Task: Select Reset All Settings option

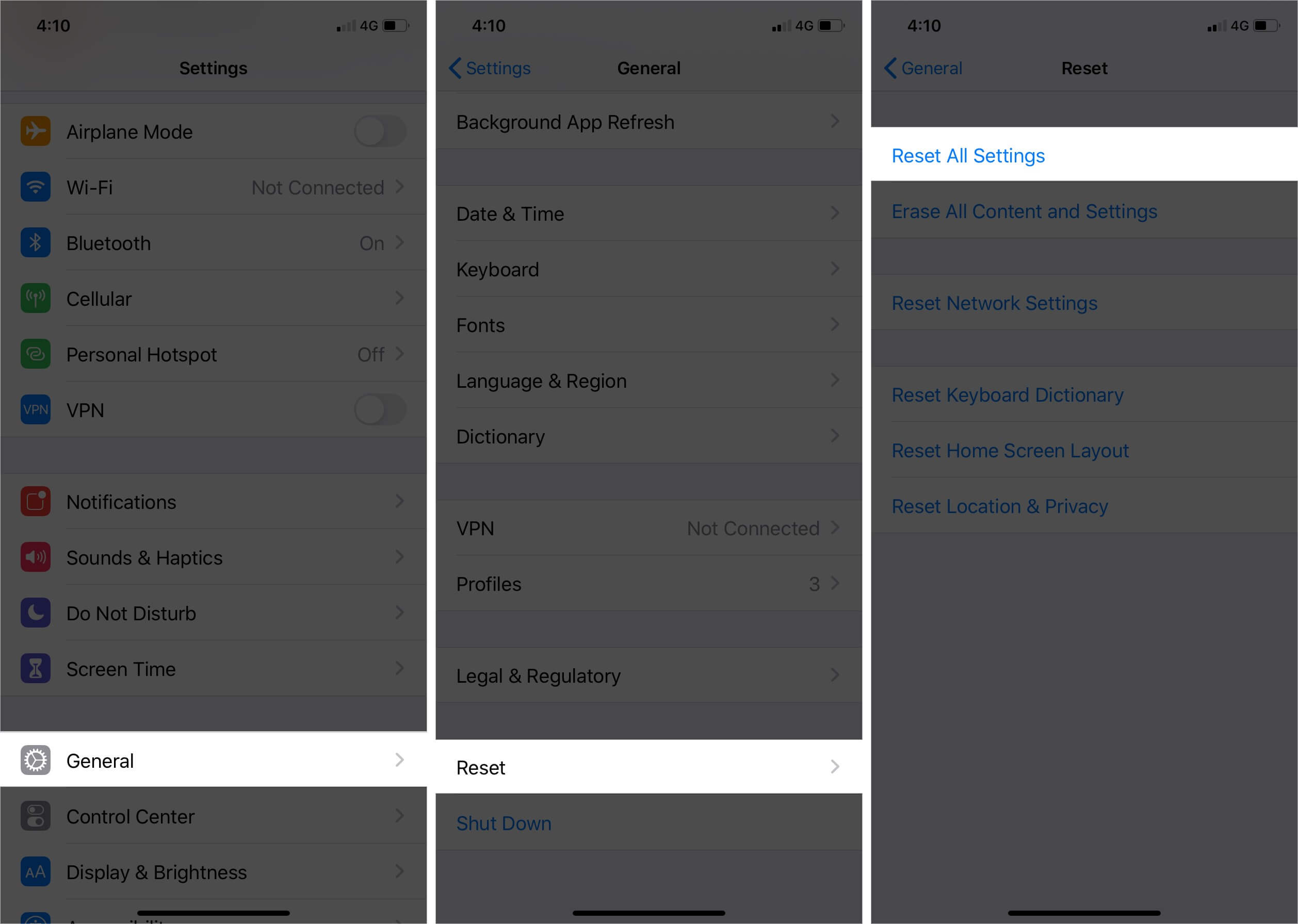Action: [968, 155]
